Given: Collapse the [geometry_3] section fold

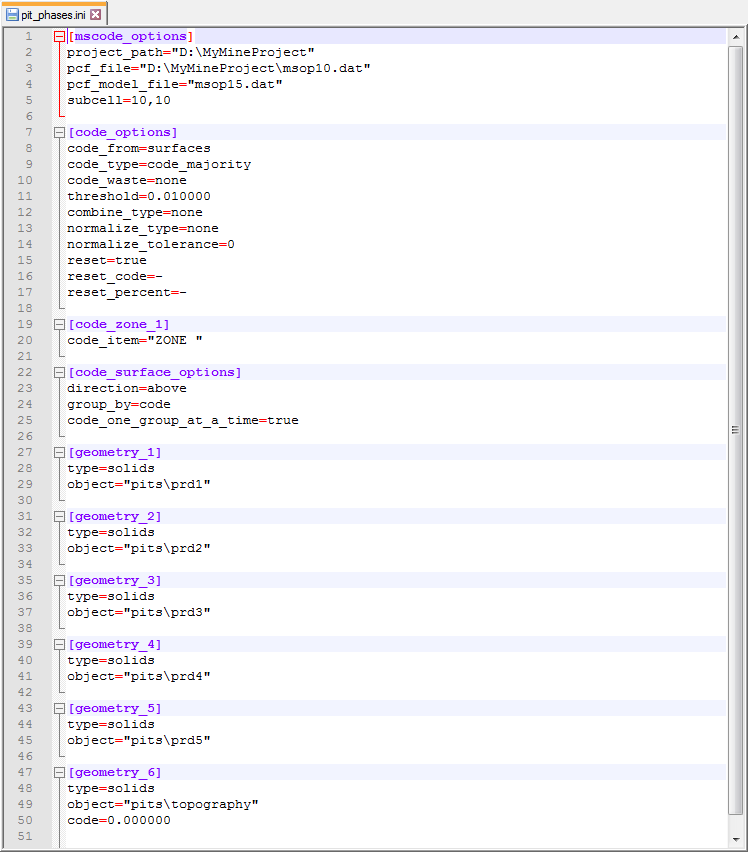Looking at the screenshot, I should point(59,580).
